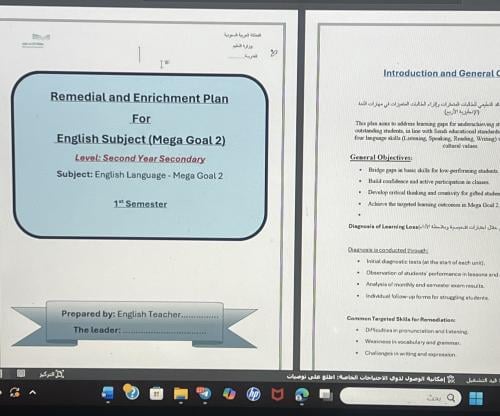Open File Explorer folder icon
The image size is (500, 416).
(181, 394)
